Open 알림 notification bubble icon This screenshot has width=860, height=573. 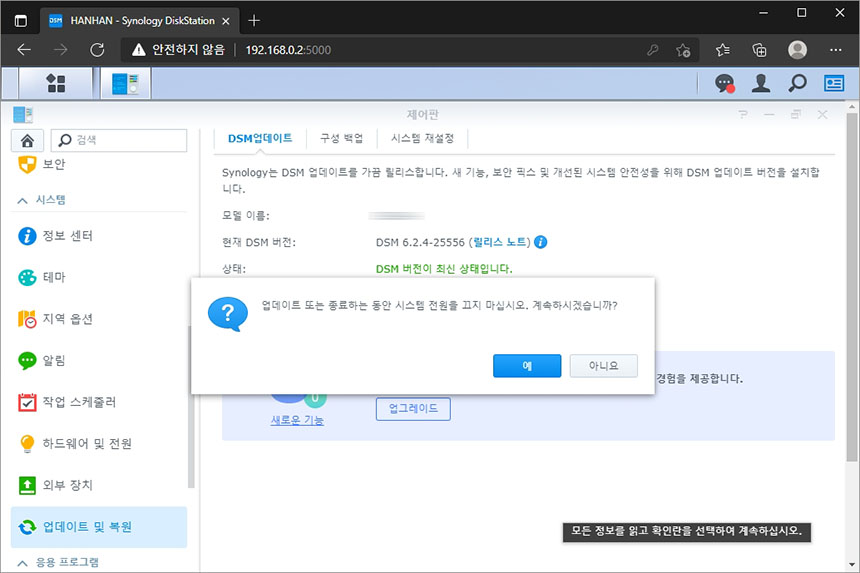[x=27, y=361]
